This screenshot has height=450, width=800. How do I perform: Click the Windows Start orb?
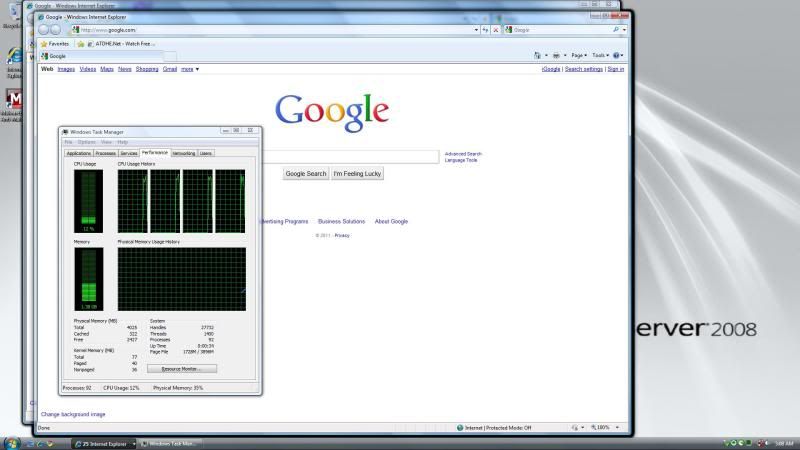pyautogui.click(x=11, y=443)
